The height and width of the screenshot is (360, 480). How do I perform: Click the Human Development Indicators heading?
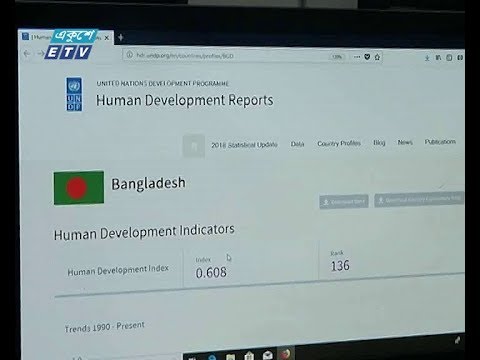coord(144,232)
